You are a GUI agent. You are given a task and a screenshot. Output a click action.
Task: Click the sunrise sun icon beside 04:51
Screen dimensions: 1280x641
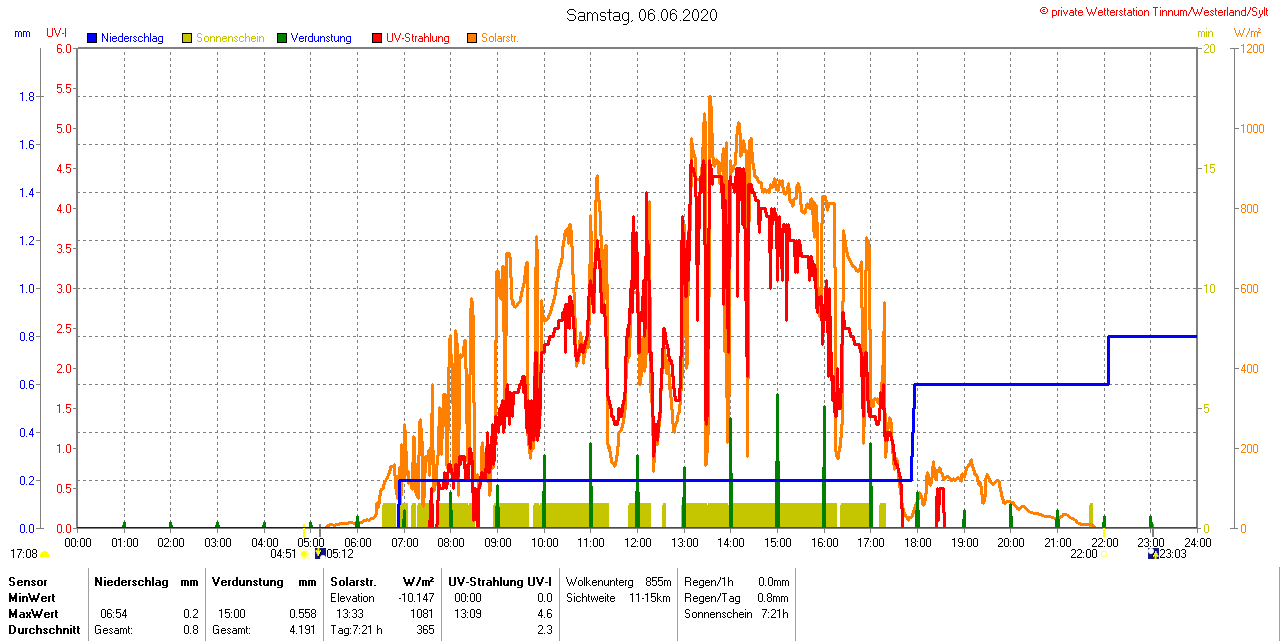pyautogui.click(x=304, y=553)
